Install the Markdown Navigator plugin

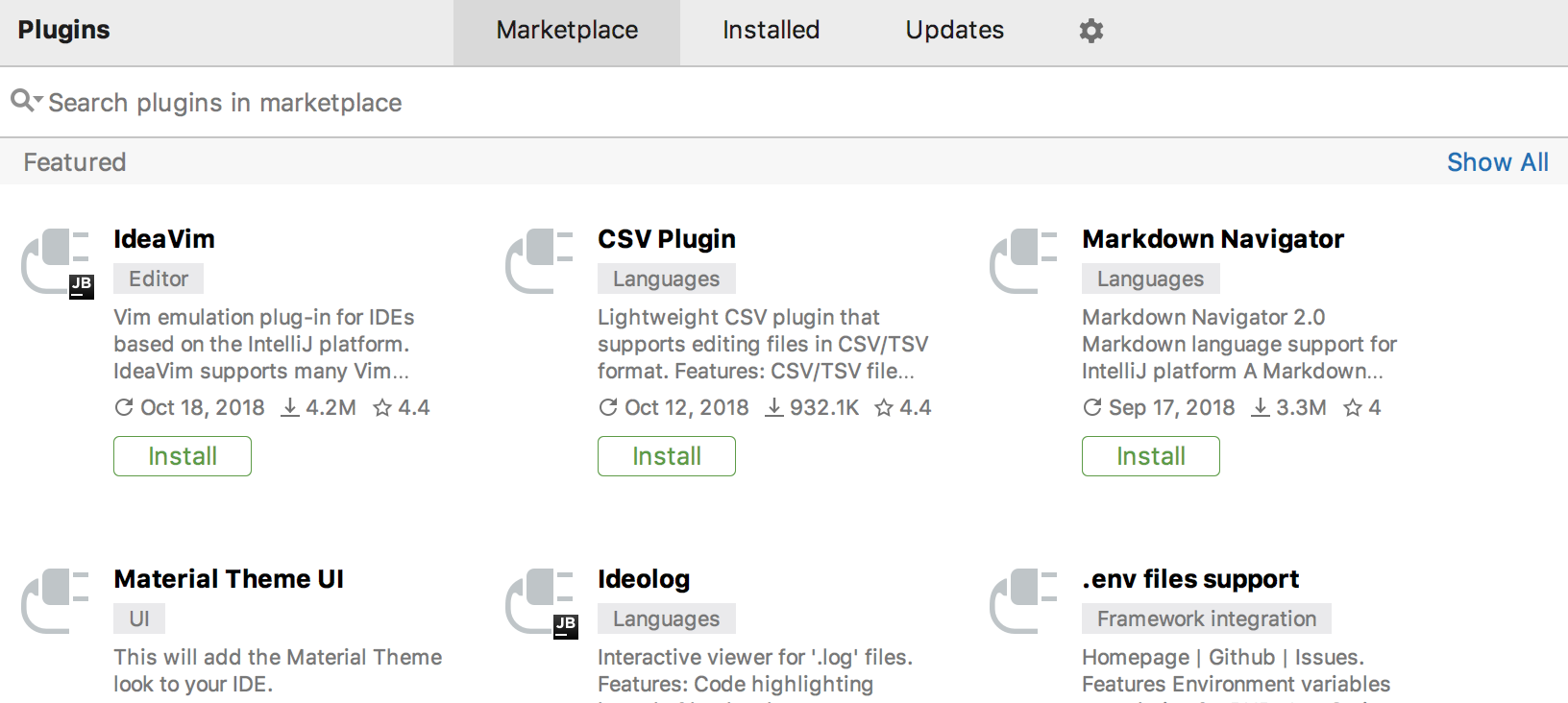(x=1151, y=456)
